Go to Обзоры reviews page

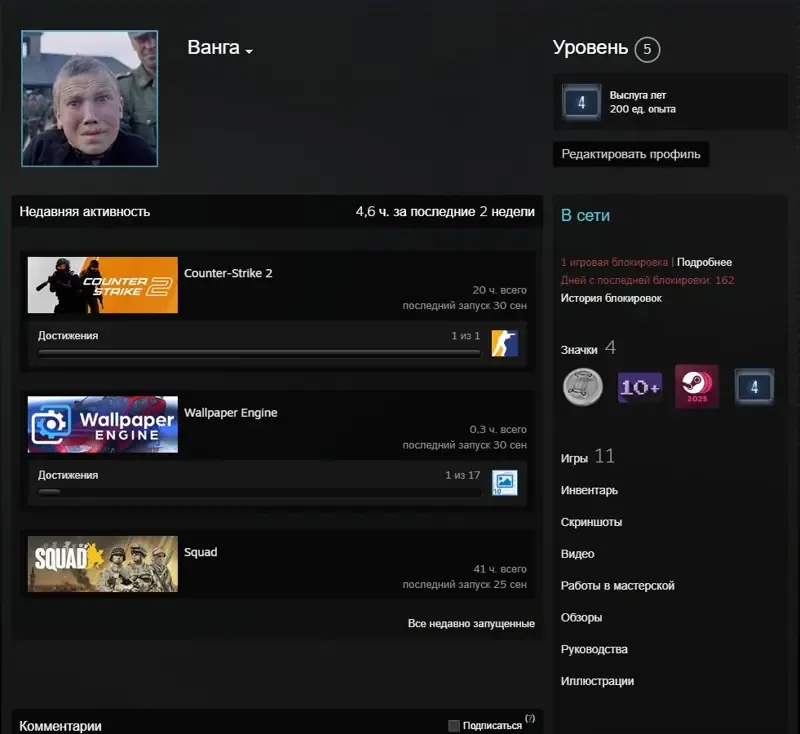(x=581, y=617)
